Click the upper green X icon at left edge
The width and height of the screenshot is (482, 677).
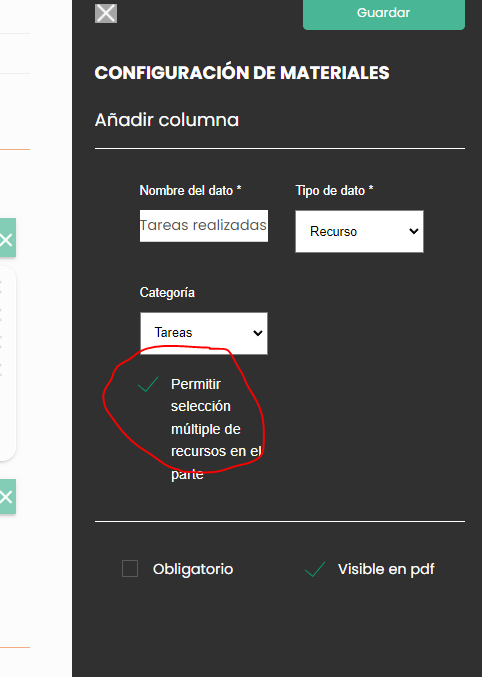point(7,238)
